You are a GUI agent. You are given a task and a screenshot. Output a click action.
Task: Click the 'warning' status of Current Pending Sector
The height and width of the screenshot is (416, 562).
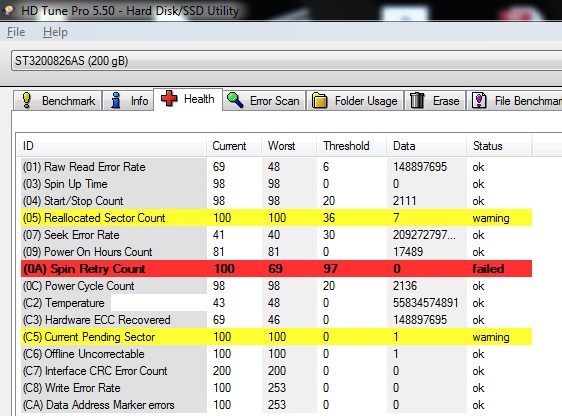[x=491, y=337]
